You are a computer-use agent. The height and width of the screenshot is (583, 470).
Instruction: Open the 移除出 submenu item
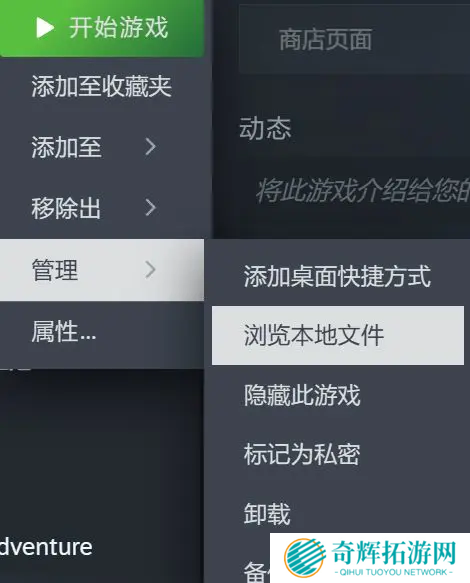[102, 207]
